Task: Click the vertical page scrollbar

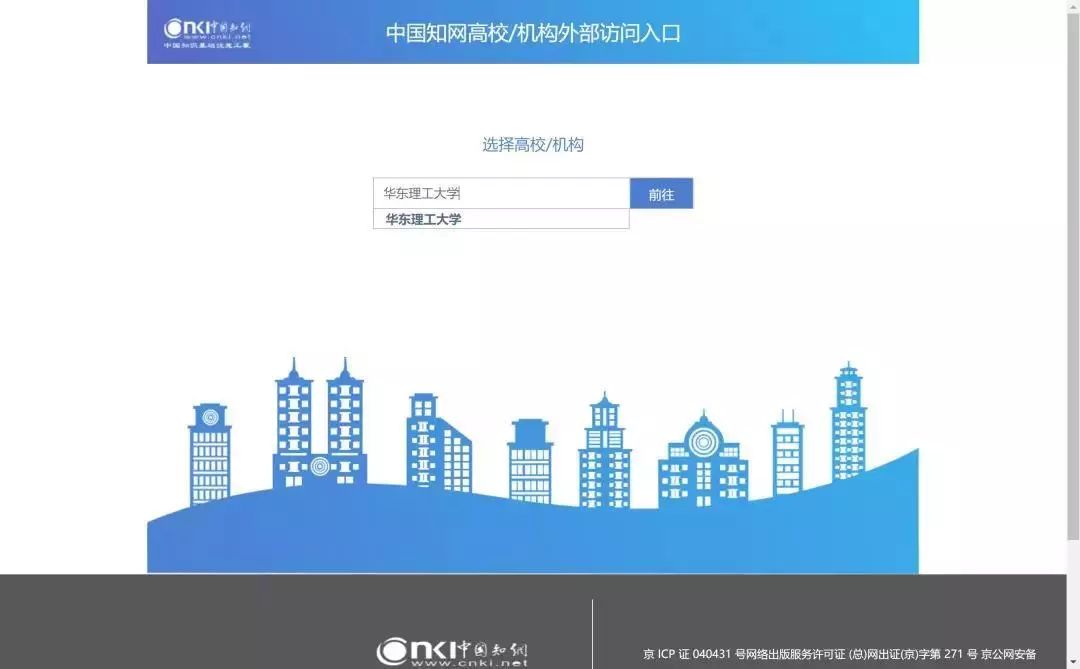Action: (x=1073, y=276)
